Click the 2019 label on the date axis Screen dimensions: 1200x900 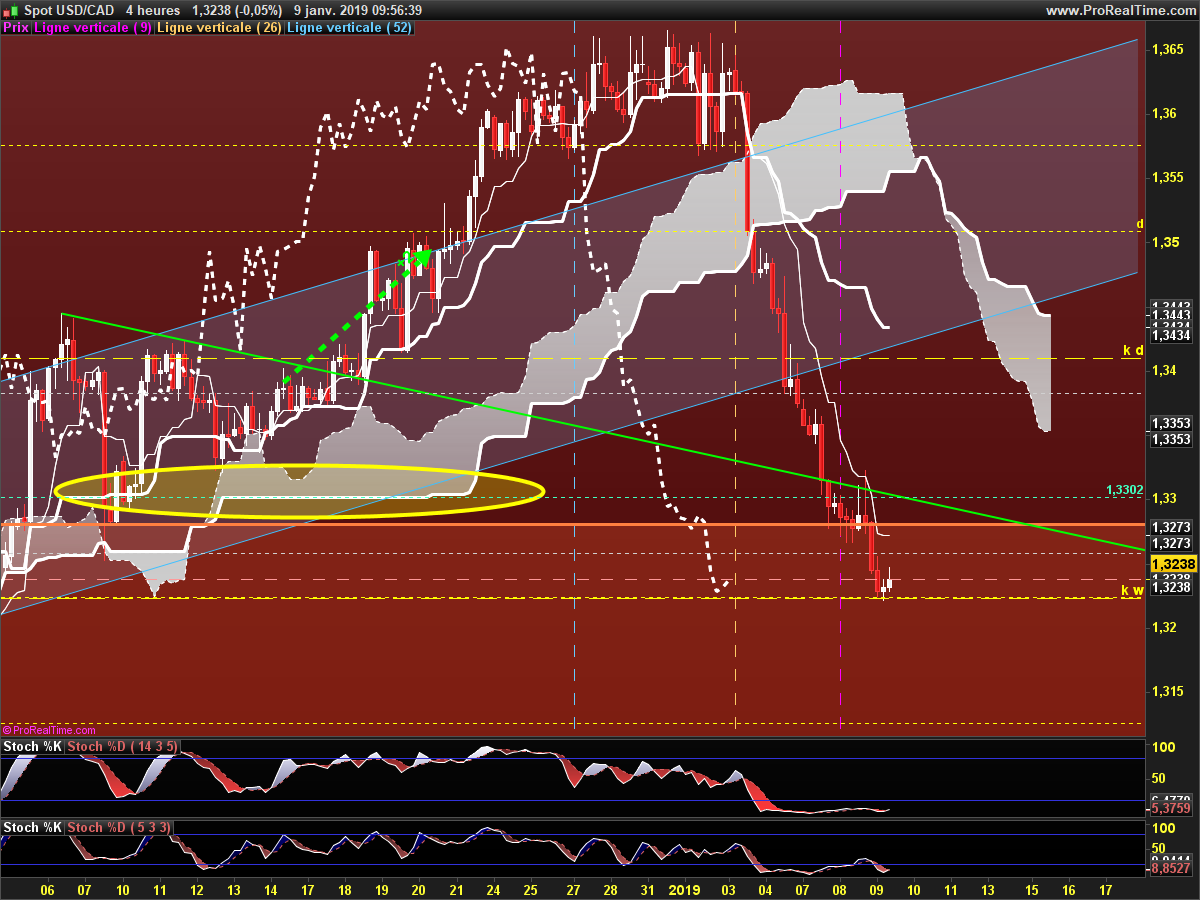coord(685,889)
